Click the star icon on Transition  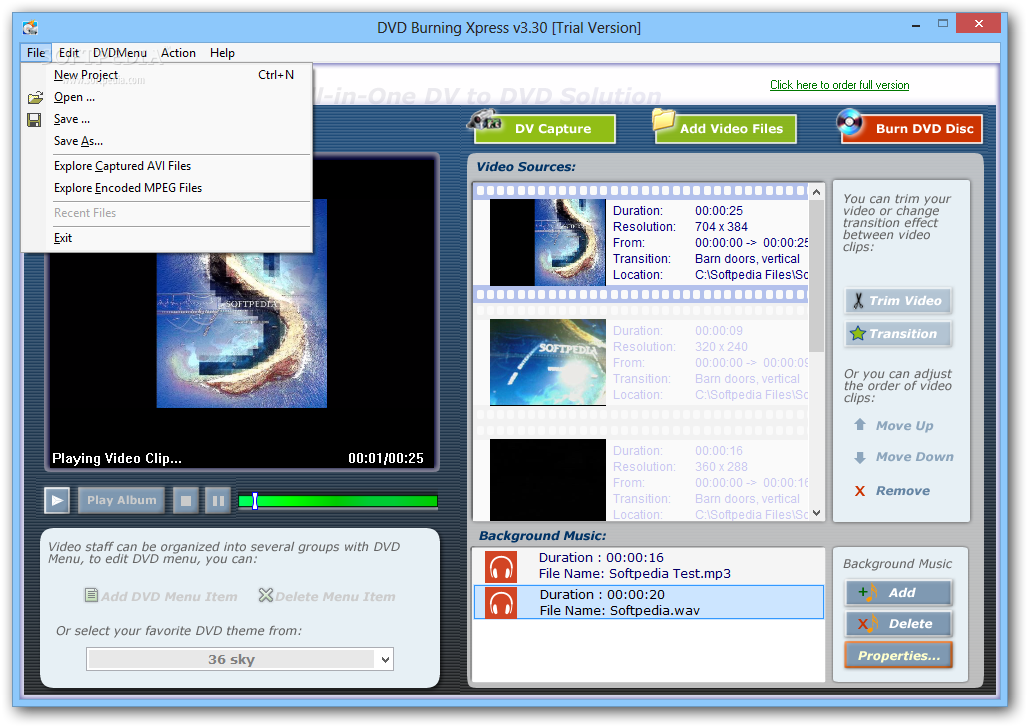coord(858,333)
